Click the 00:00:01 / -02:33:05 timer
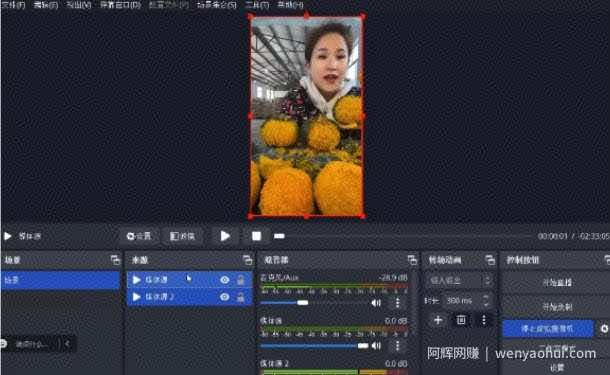The height and width of the screenshot is (375, 610). tap(573, 236)
